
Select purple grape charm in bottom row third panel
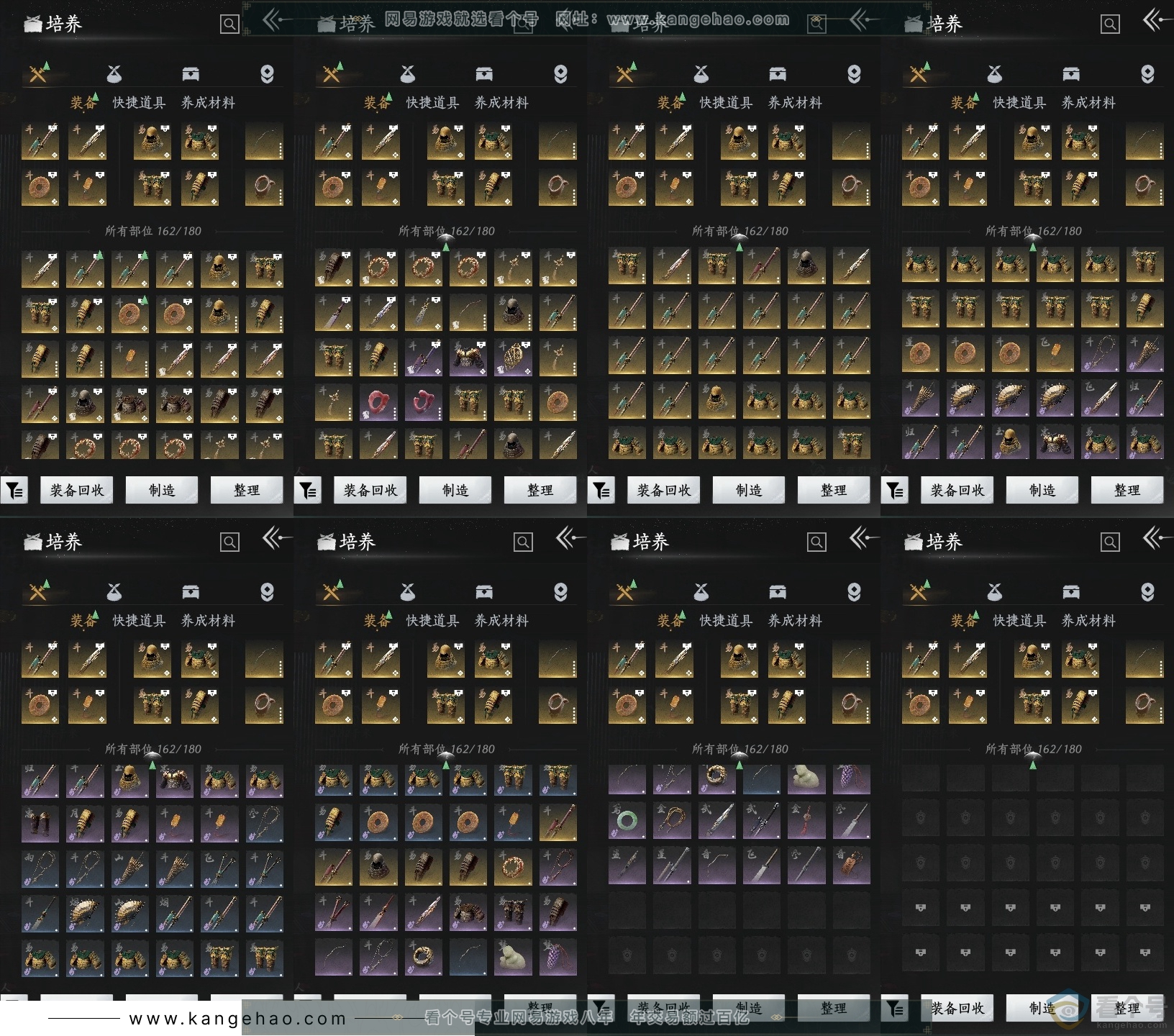coord(852,778)
